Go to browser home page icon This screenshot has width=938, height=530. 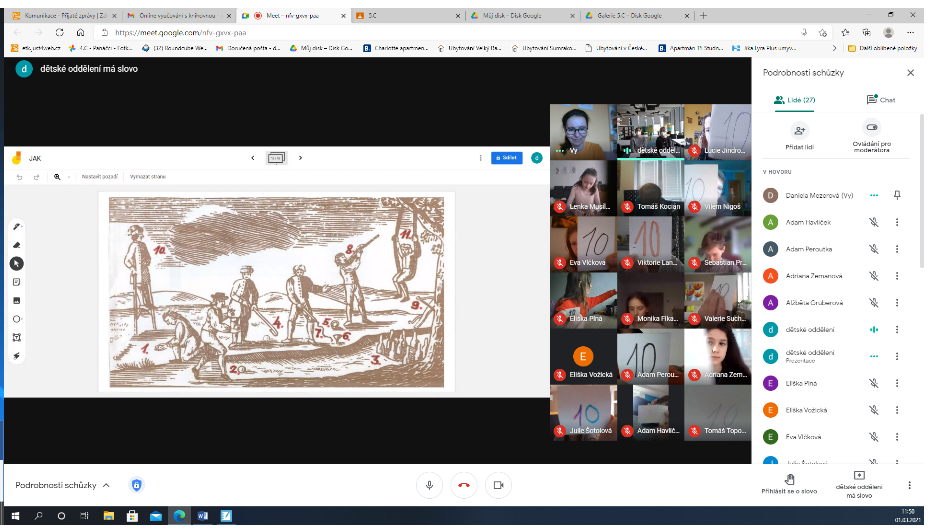[80, 32]
